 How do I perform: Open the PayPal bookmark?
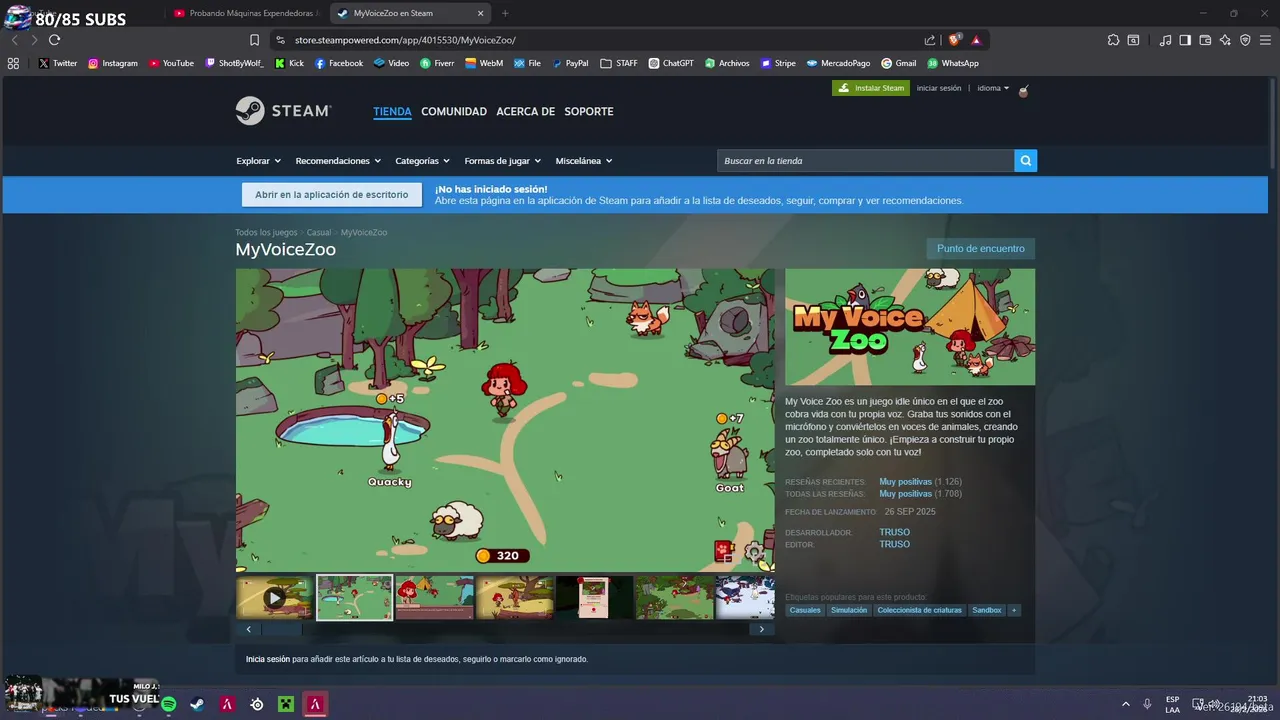pyautogui.click(x=570, y=63)
